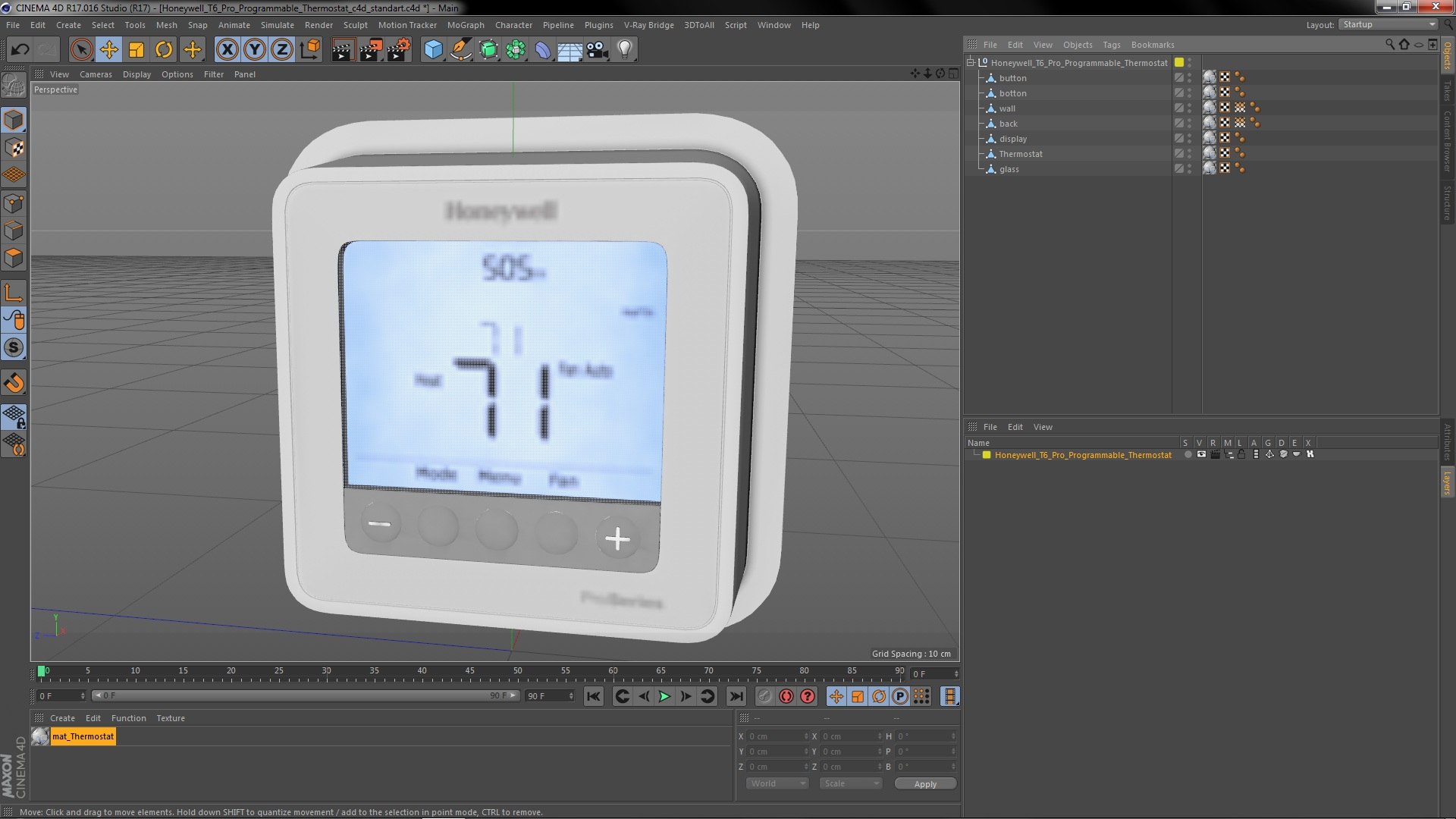The width and height of the screenshot is (1456, 819).
Task: Go to end of animation
Action: tap(736, 696)
